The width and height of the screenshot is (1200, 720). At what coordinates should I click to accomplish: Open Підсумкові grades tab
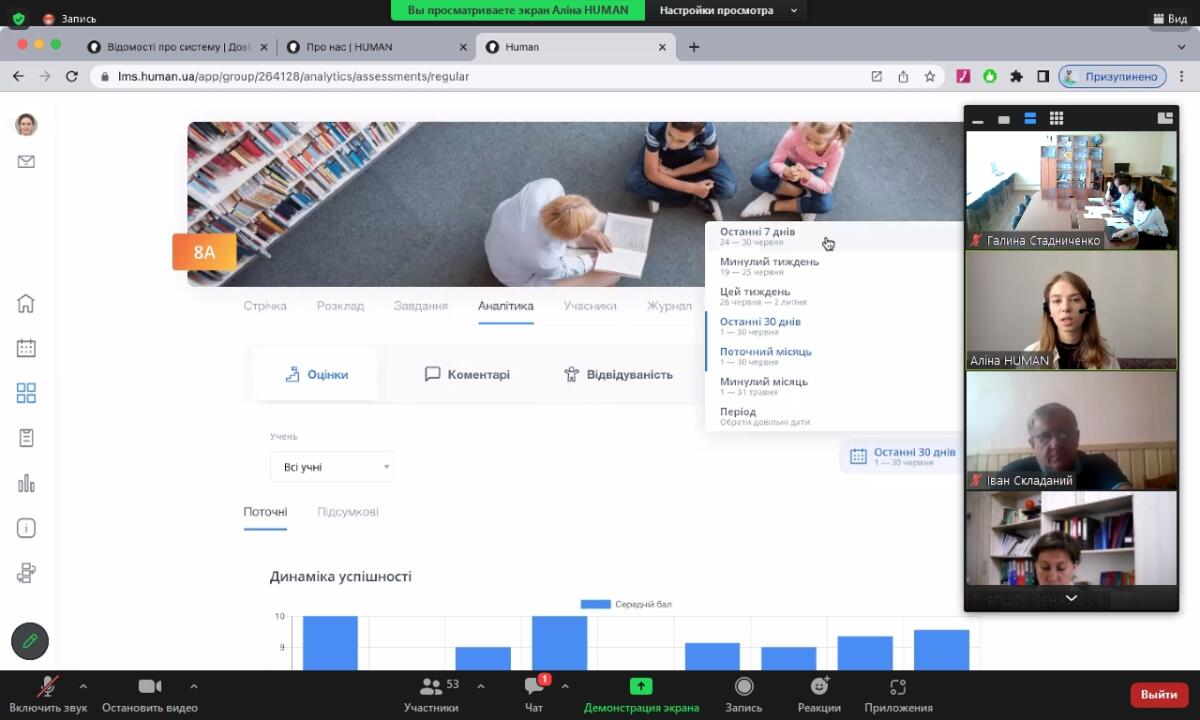[348, 512]
